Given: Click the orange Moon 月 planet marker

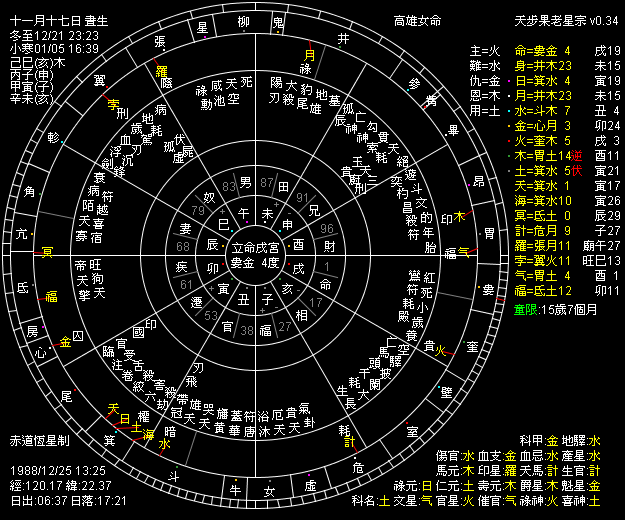Looking at the screenshot, I should [x=309, y=55].
